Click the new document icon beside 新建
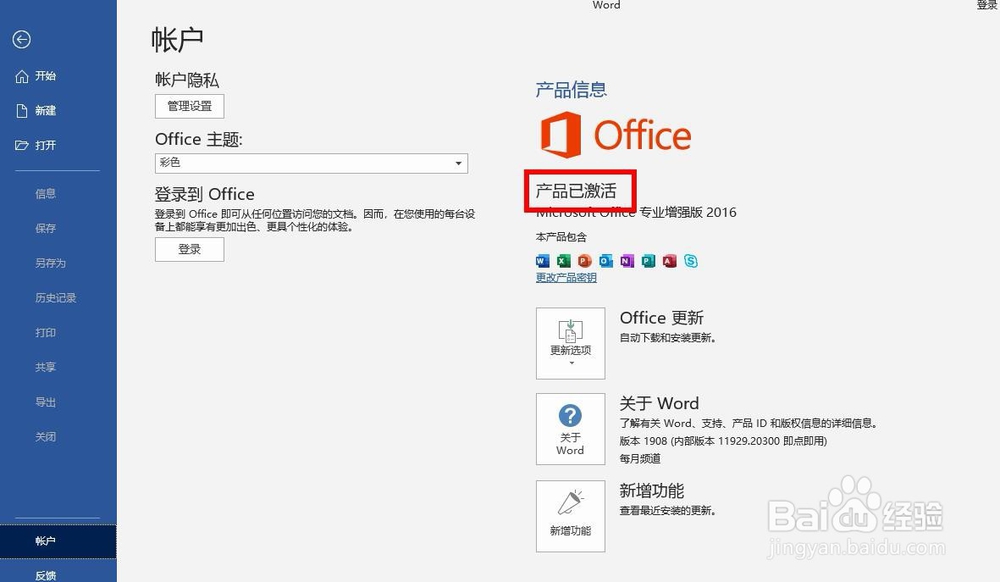Screen dimensions: 1000x582 click(22, 110)
